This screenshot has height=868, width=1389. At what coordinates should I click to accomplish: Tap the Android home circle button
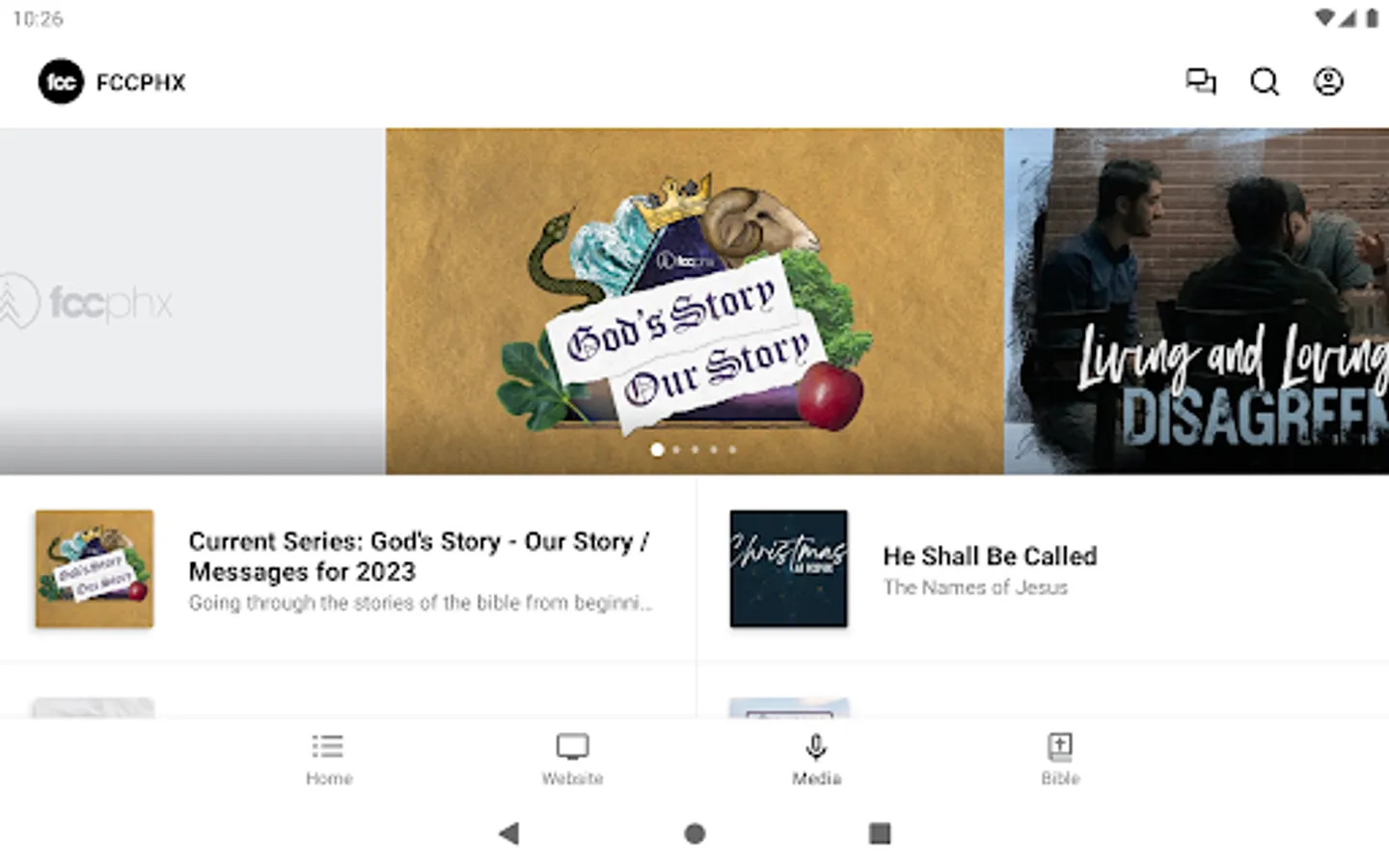694,833
